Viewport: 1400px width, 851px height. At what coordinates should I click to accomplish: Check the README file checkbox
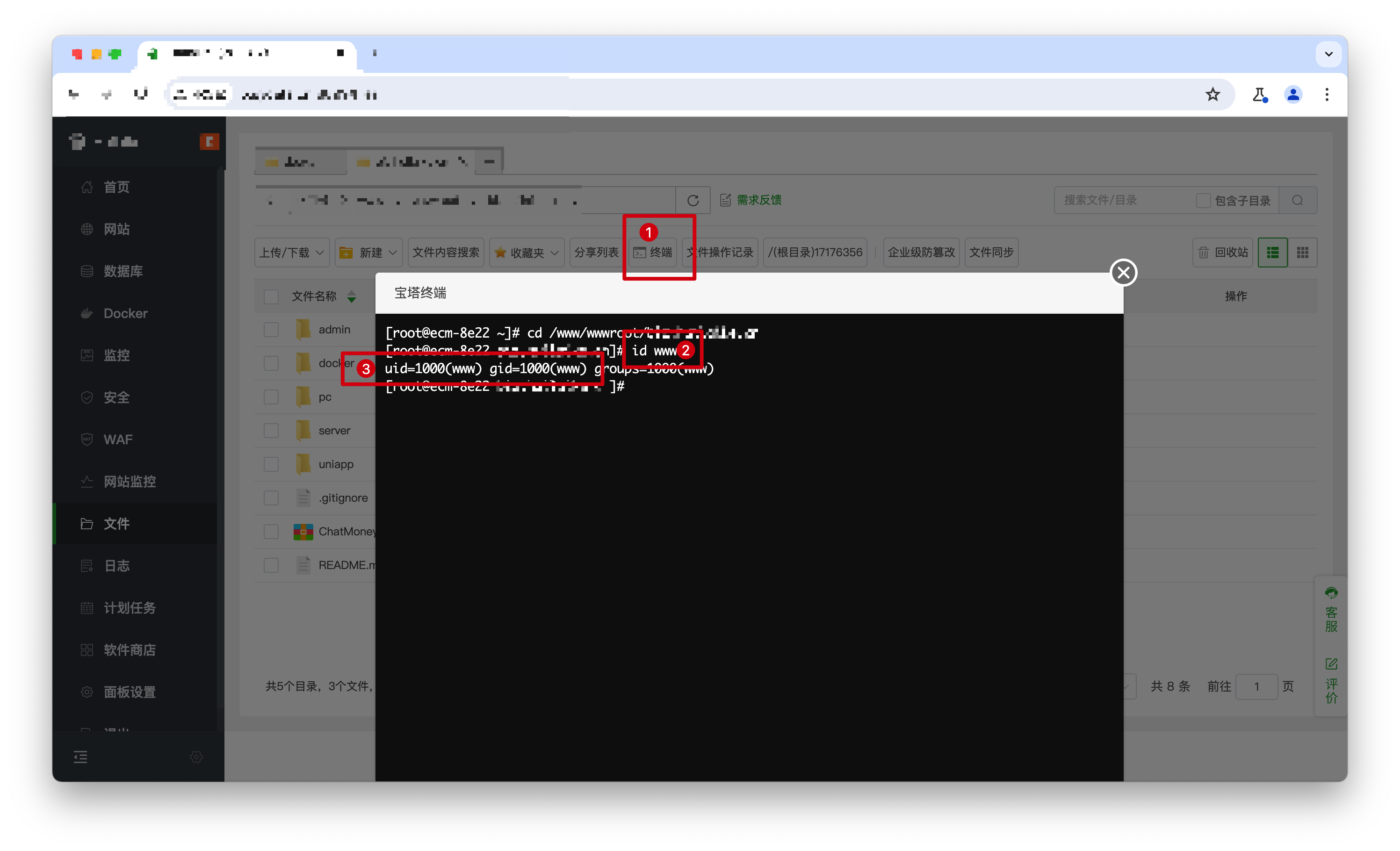271,565
